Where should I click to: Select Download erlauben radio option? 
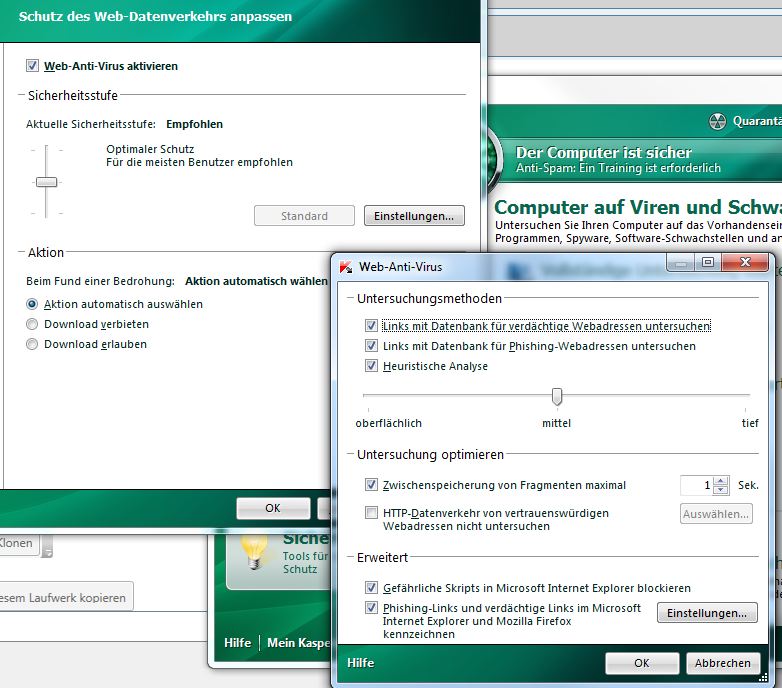click(32, 344)
